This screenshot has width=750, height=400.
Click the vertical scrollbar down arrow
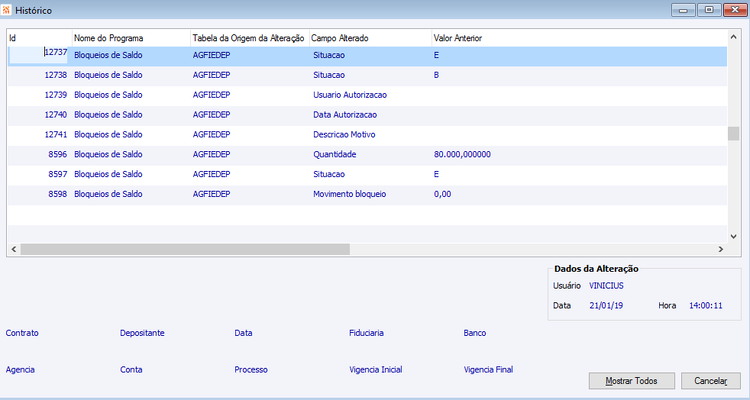click(x=734, y=236)
